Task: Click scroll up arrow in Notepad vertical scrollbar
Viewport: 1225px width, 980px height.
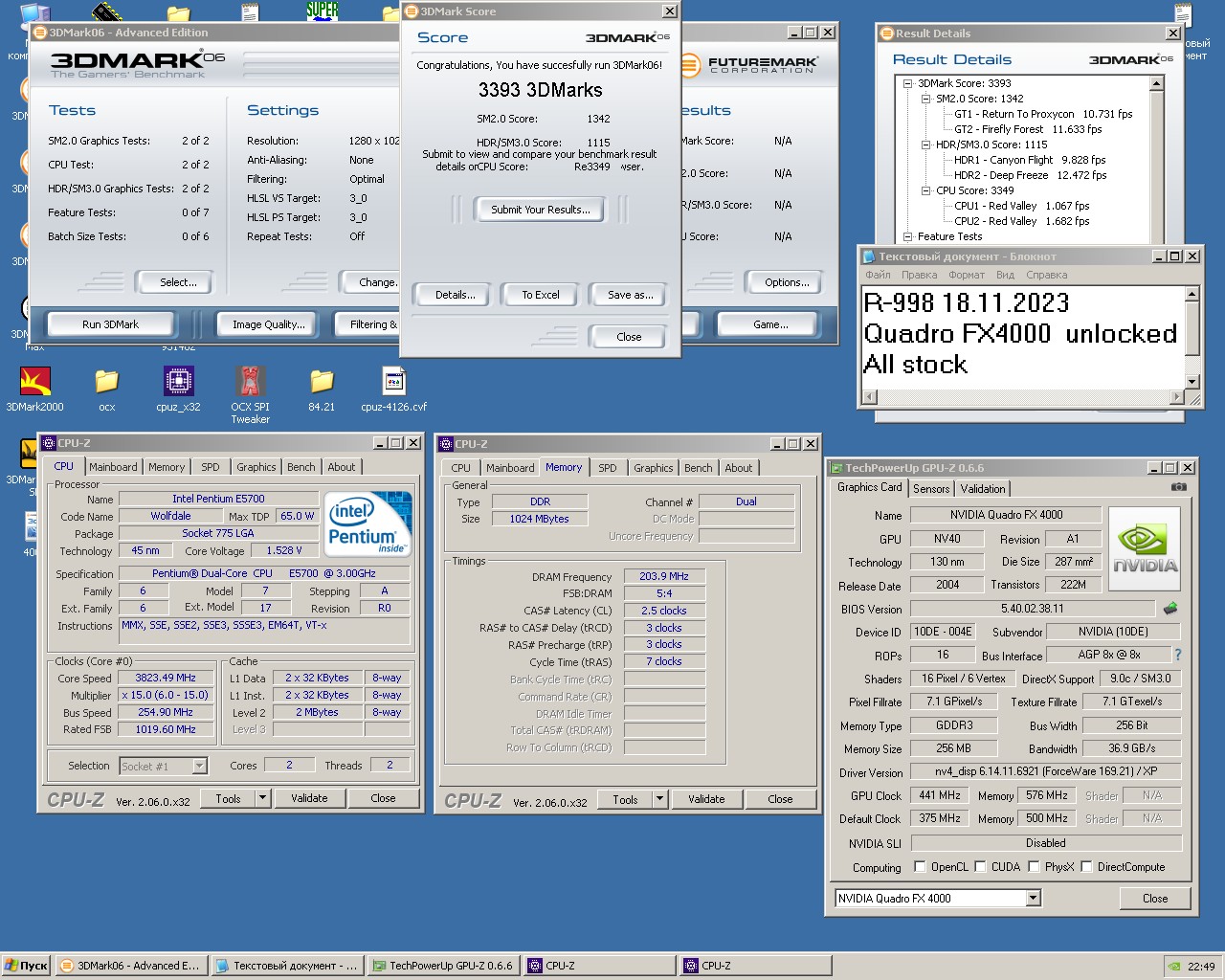Action: pos(1192,295)
